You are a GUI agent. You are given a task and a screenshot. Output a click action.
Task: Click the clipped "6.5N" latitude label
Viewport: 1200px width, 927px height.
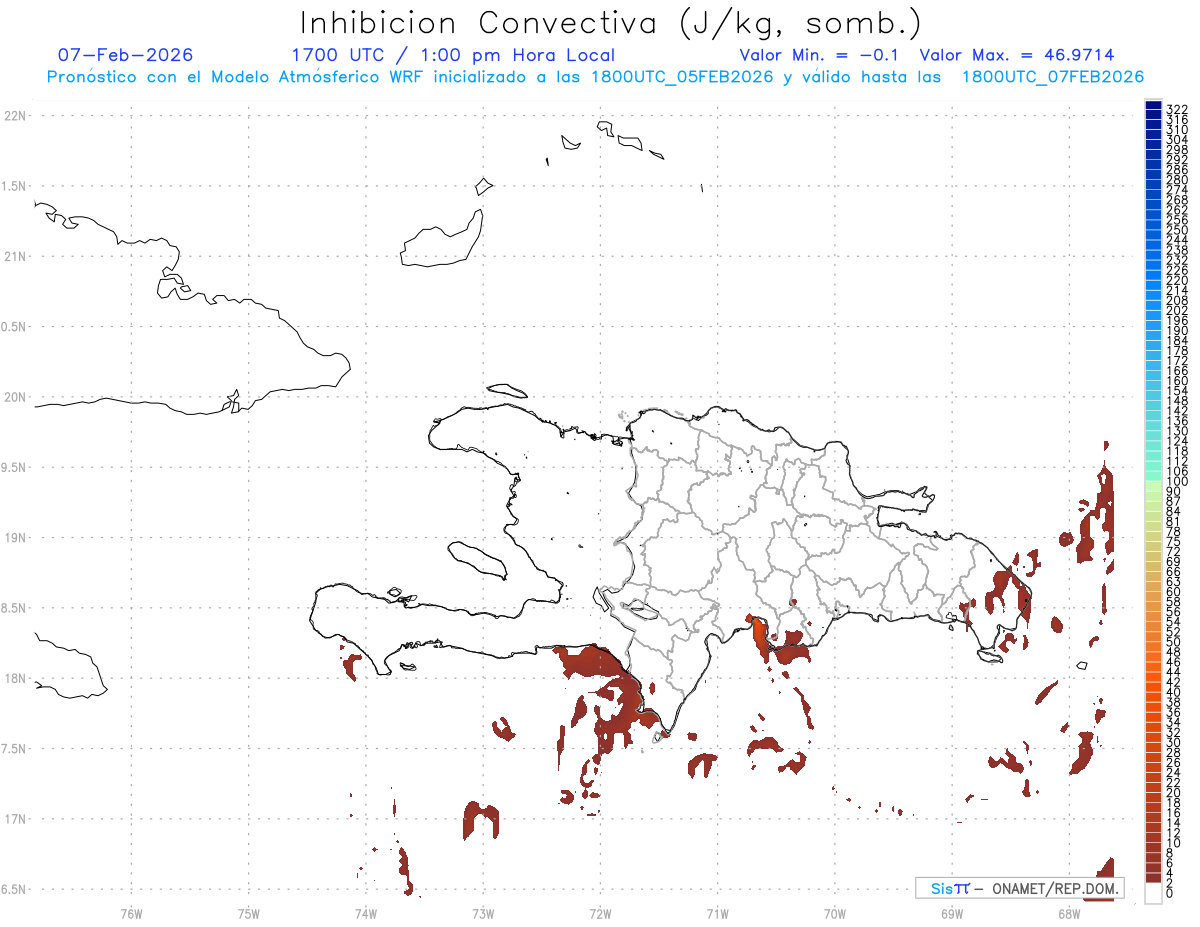click(14, 889)
